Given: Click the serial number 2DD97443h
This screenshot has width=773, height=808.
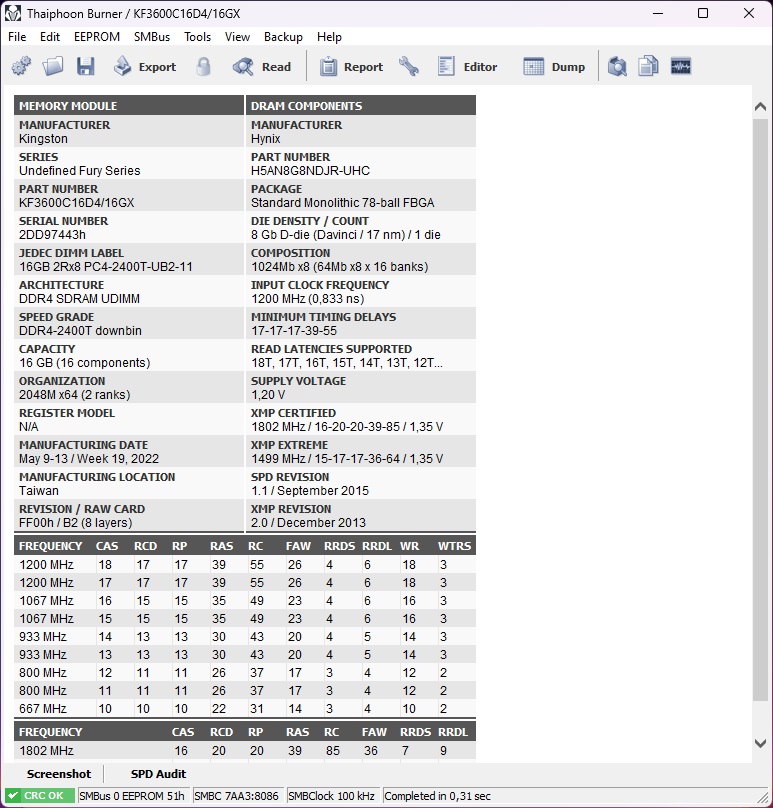Looking at the screenshot, I should (x=53, y=234).
